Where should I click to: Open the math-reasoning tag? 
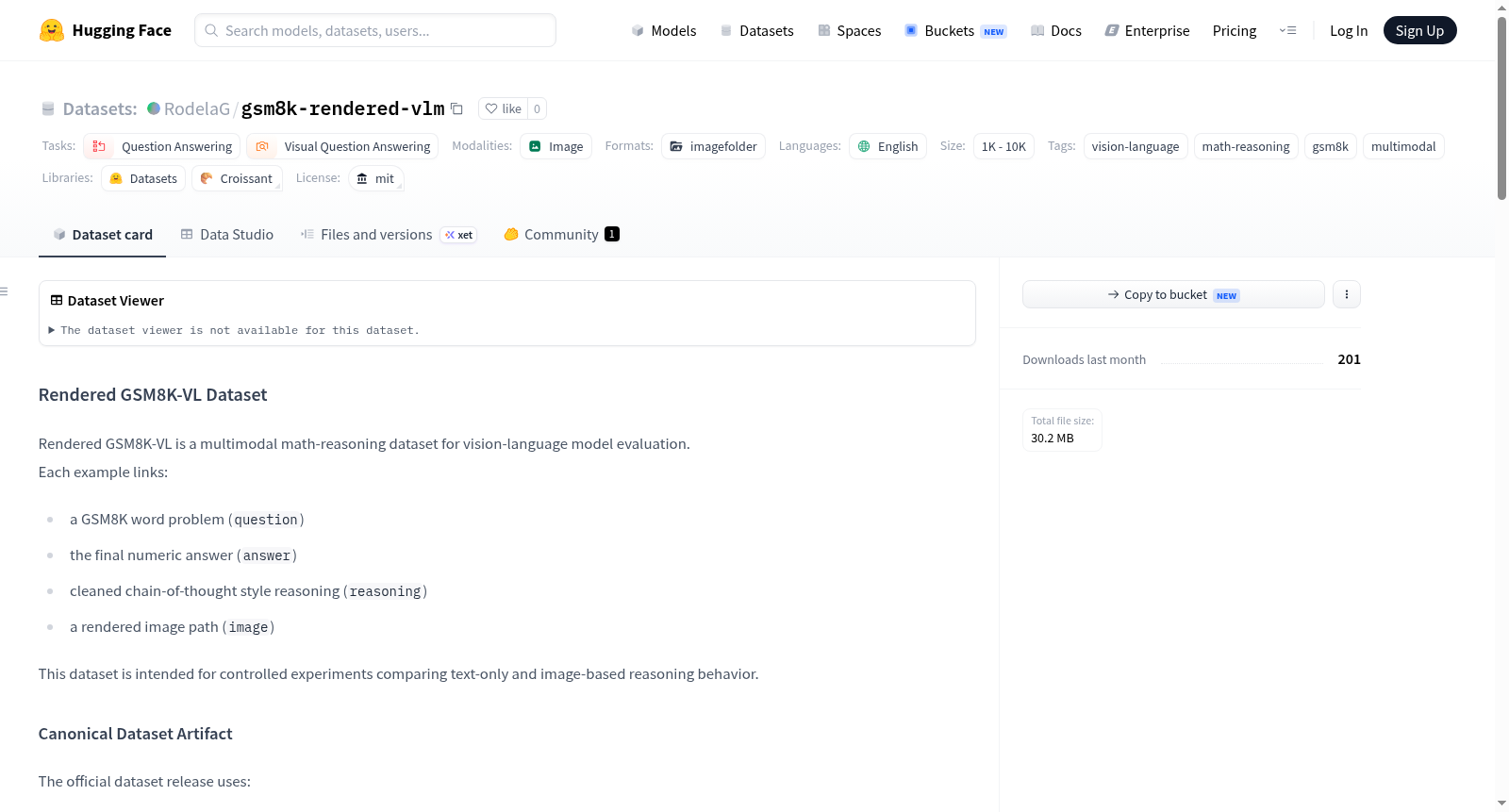(1246, 146)
